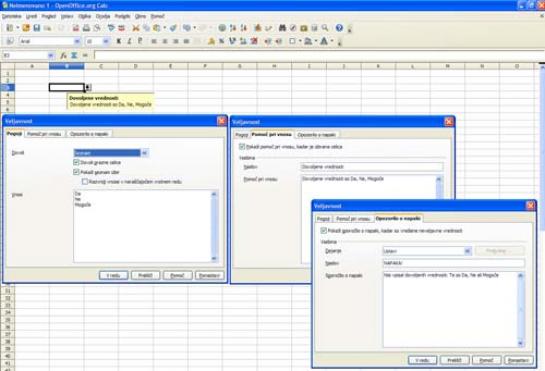The width and height of the screenshot is (545, 371).
Task: Click V redu button in left dialog
Action: point(113,275)
